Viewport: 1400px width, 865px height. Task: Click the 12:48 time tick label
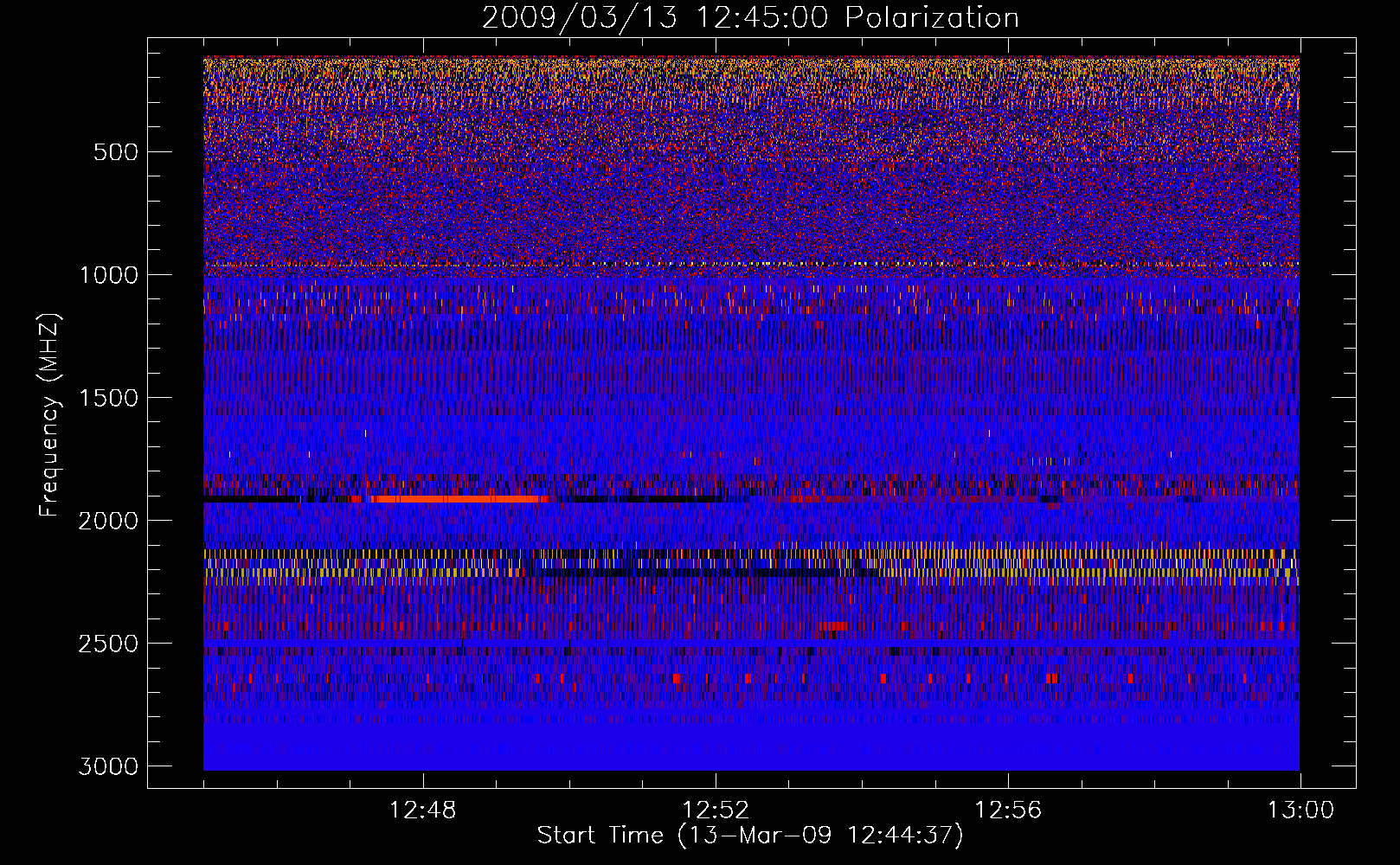(x=423, y=811)
